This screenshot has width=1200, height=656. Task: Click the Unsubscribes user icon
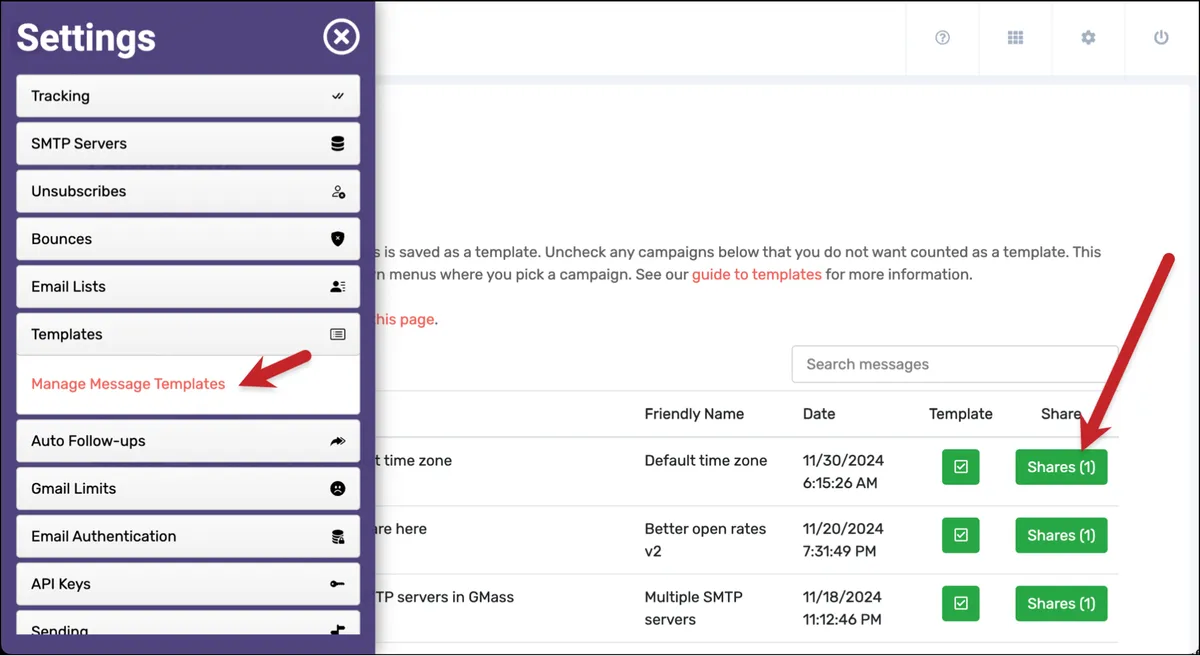tap(338, 192)
